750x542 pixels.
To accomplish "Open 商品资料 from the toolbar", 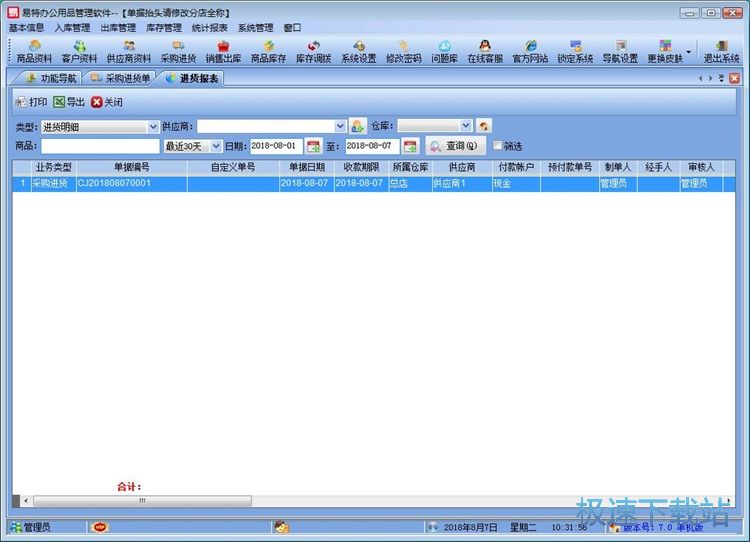I will point(34,52).
